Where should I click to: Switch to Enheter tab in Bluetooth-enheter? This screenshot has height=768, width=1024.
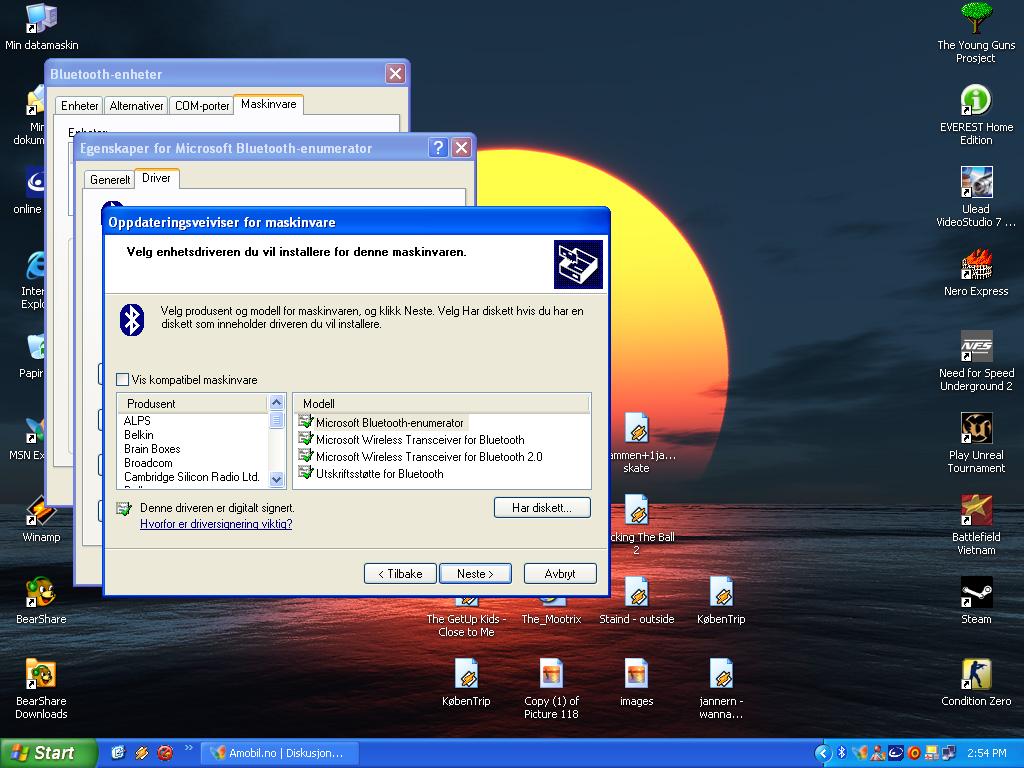[x=80, y=106]
